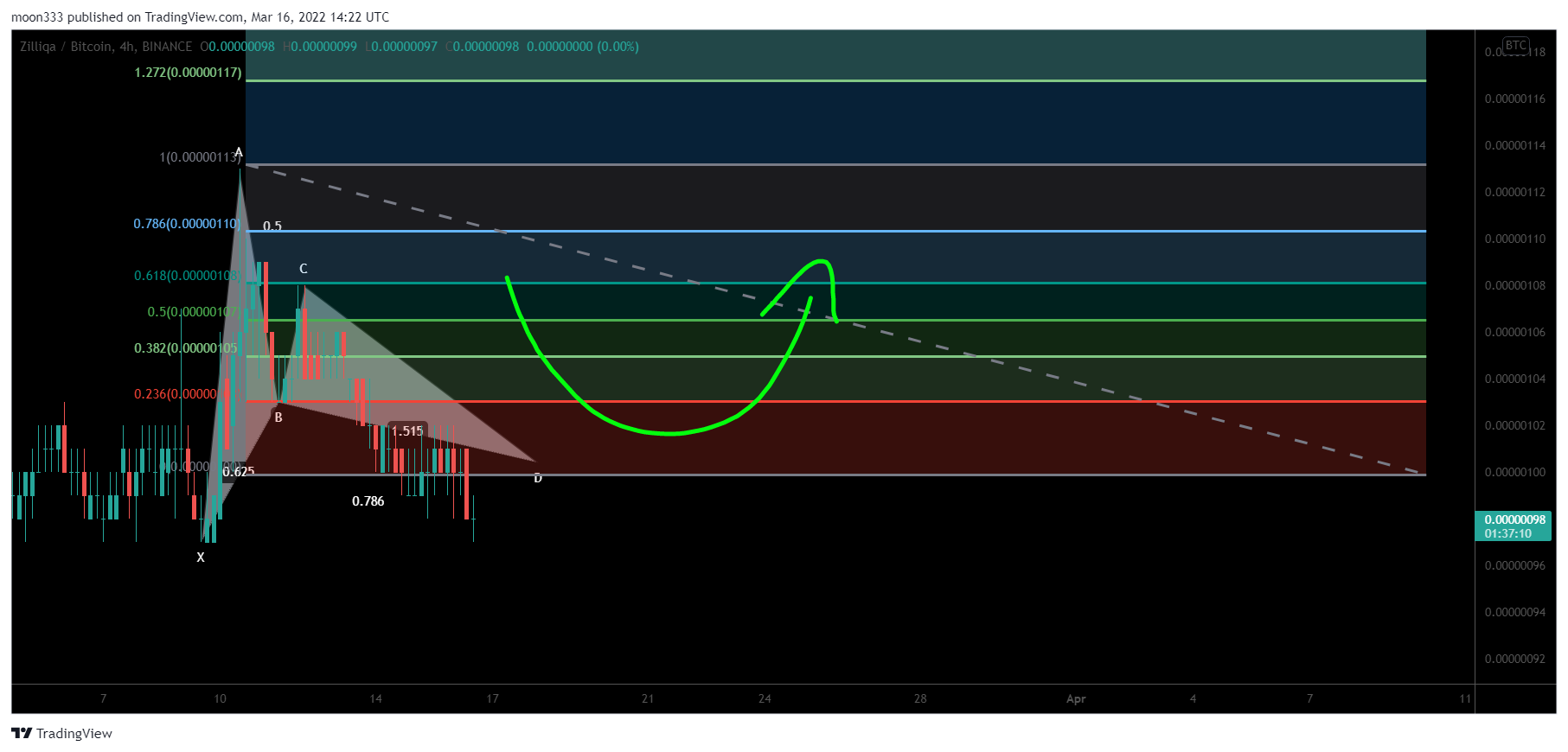Click the 21 date on time axis

click(x=648, y=698)
